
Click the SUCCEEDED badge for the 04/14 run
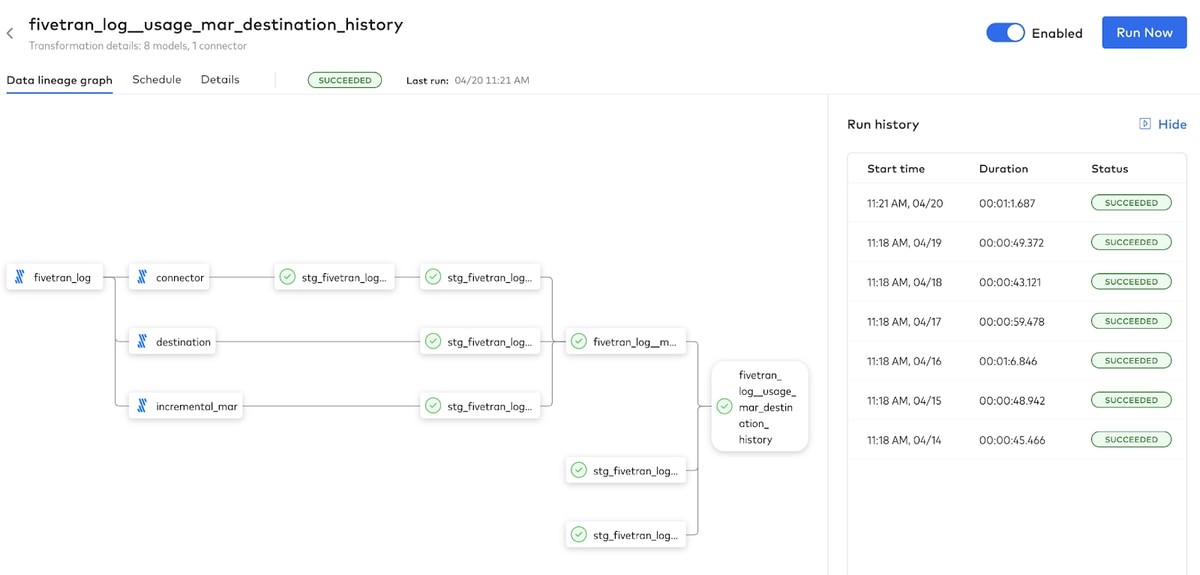1131,440
